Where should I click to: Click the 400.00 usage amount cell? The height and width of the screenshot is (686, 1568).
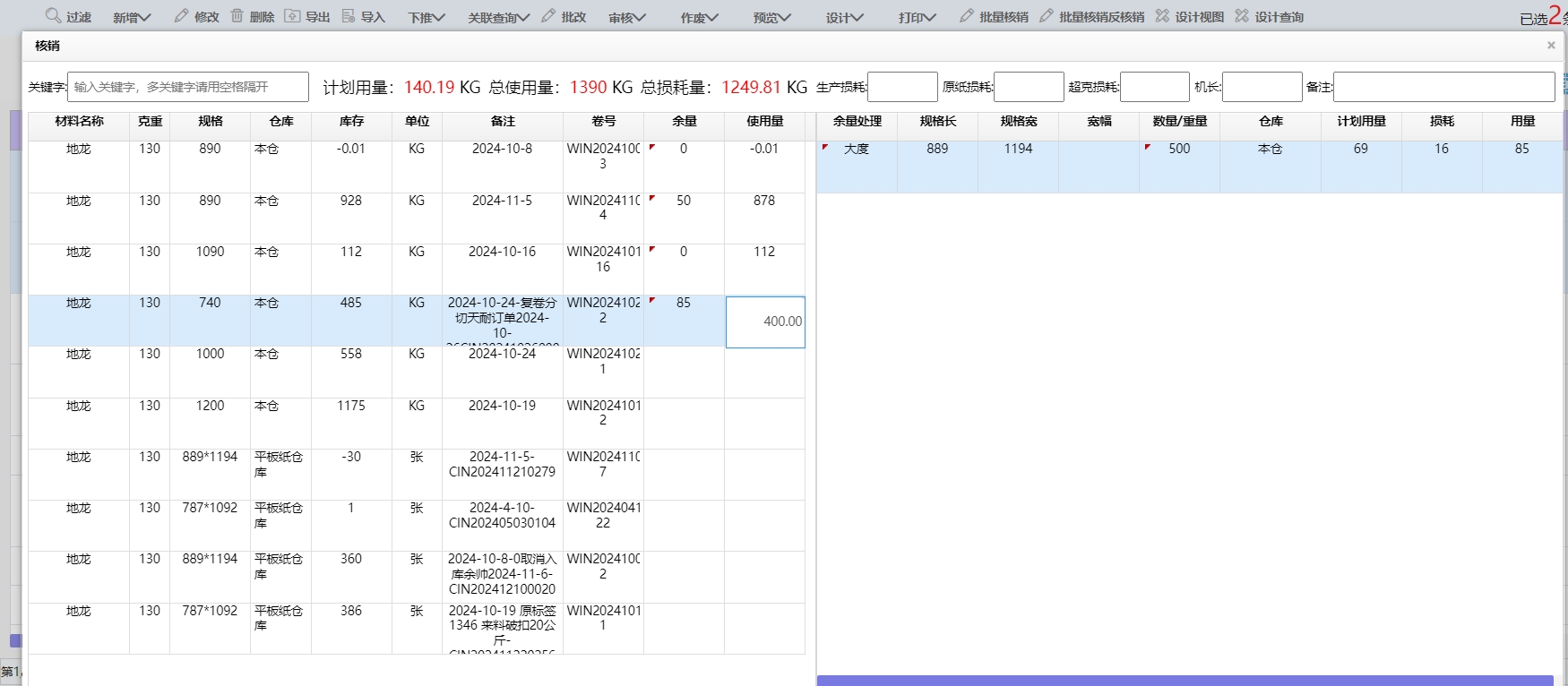pyautogui.click(x=765, y=322)
